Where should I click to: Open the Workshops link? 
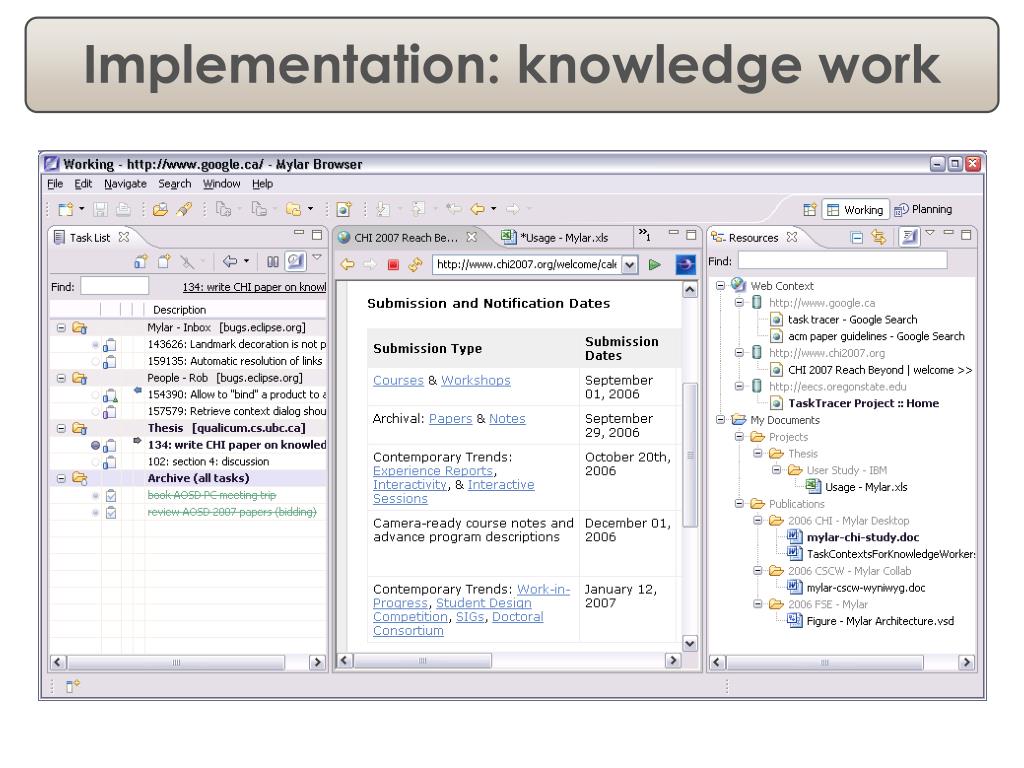(x=475, y=380)
